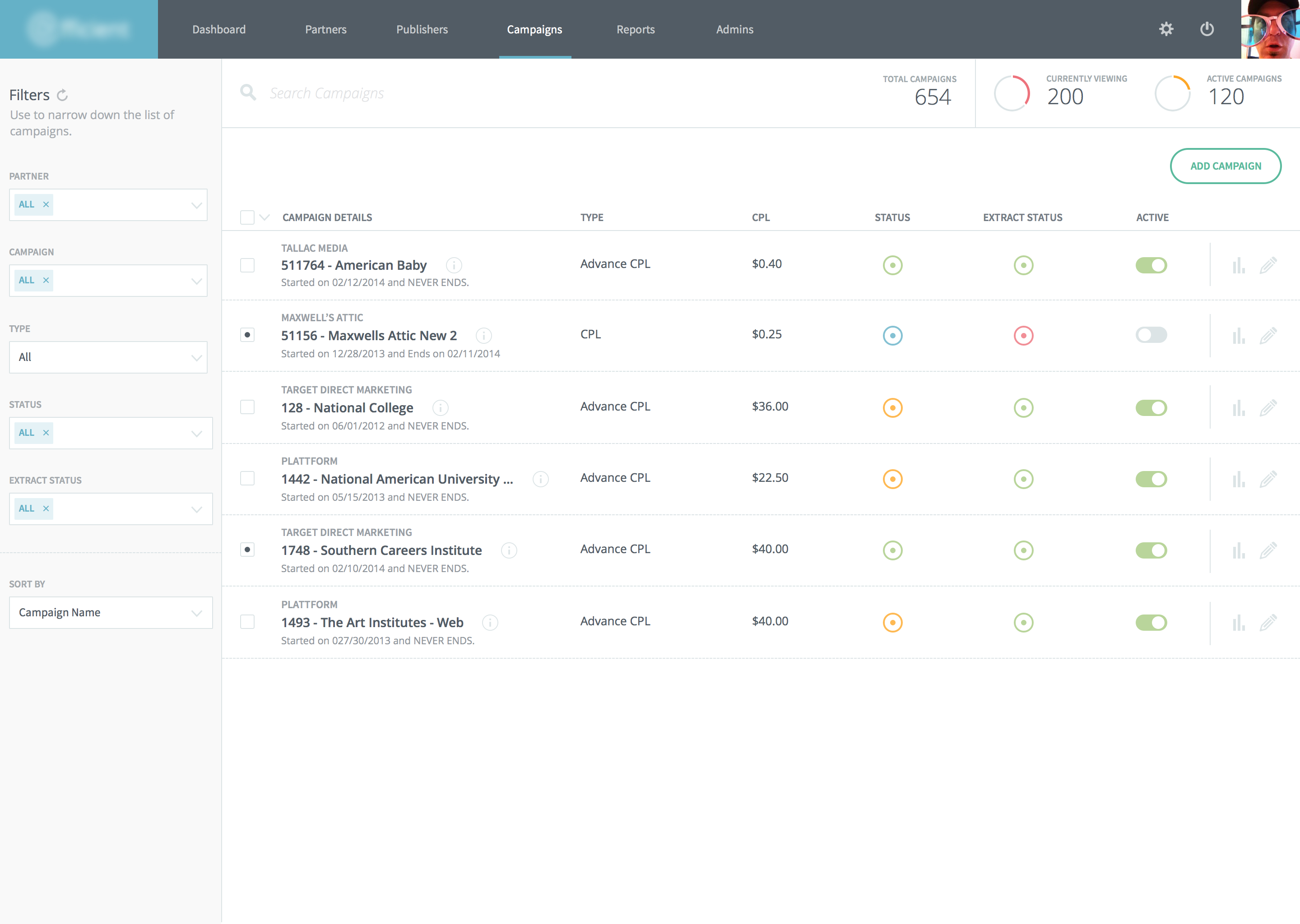Open the Partner filter dropdown

pos(108,205)
